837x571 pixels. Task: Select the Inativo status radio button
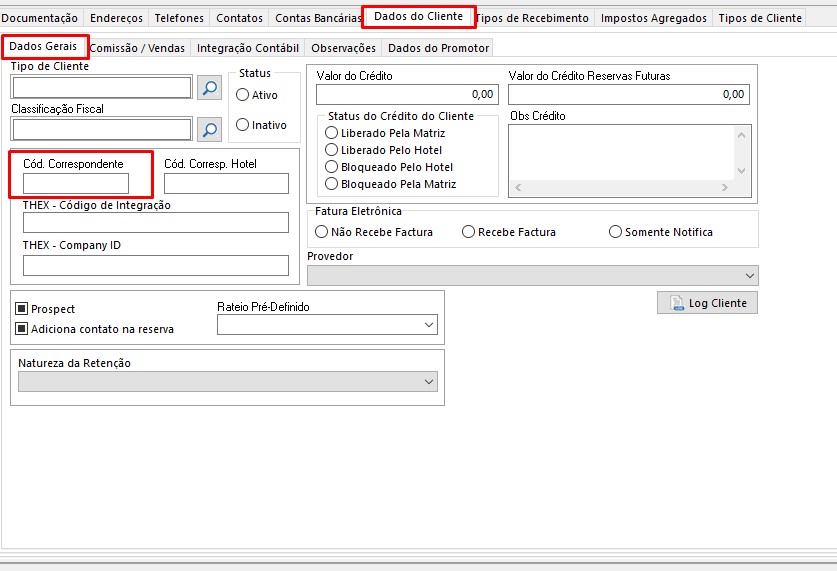(242, 125)
